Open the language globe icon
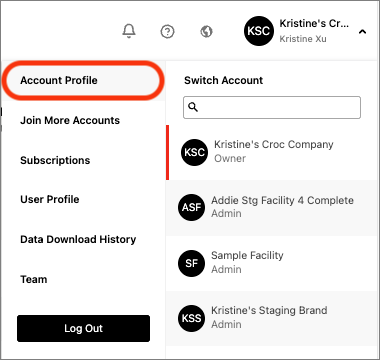380x360 pixels. 206,32
